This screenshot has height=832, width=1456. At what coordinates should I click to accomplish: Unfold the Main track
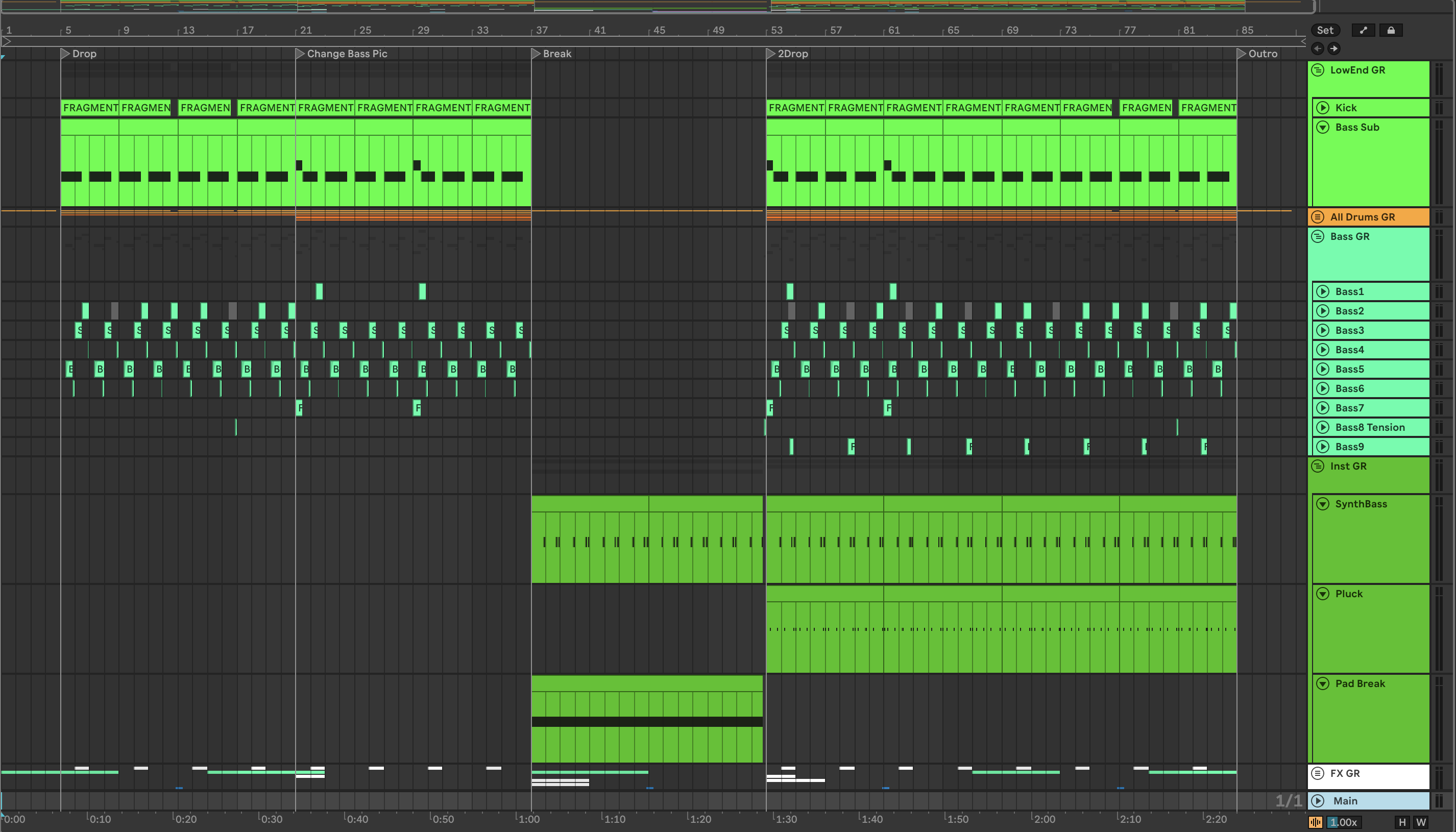coord(1318,801)
